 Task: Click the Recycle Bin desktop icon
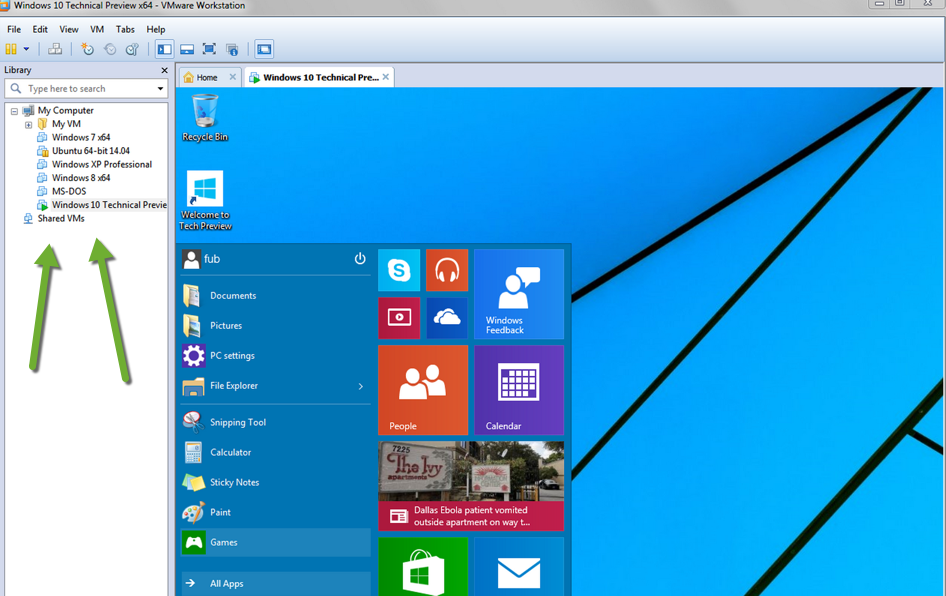click(205, 118)
